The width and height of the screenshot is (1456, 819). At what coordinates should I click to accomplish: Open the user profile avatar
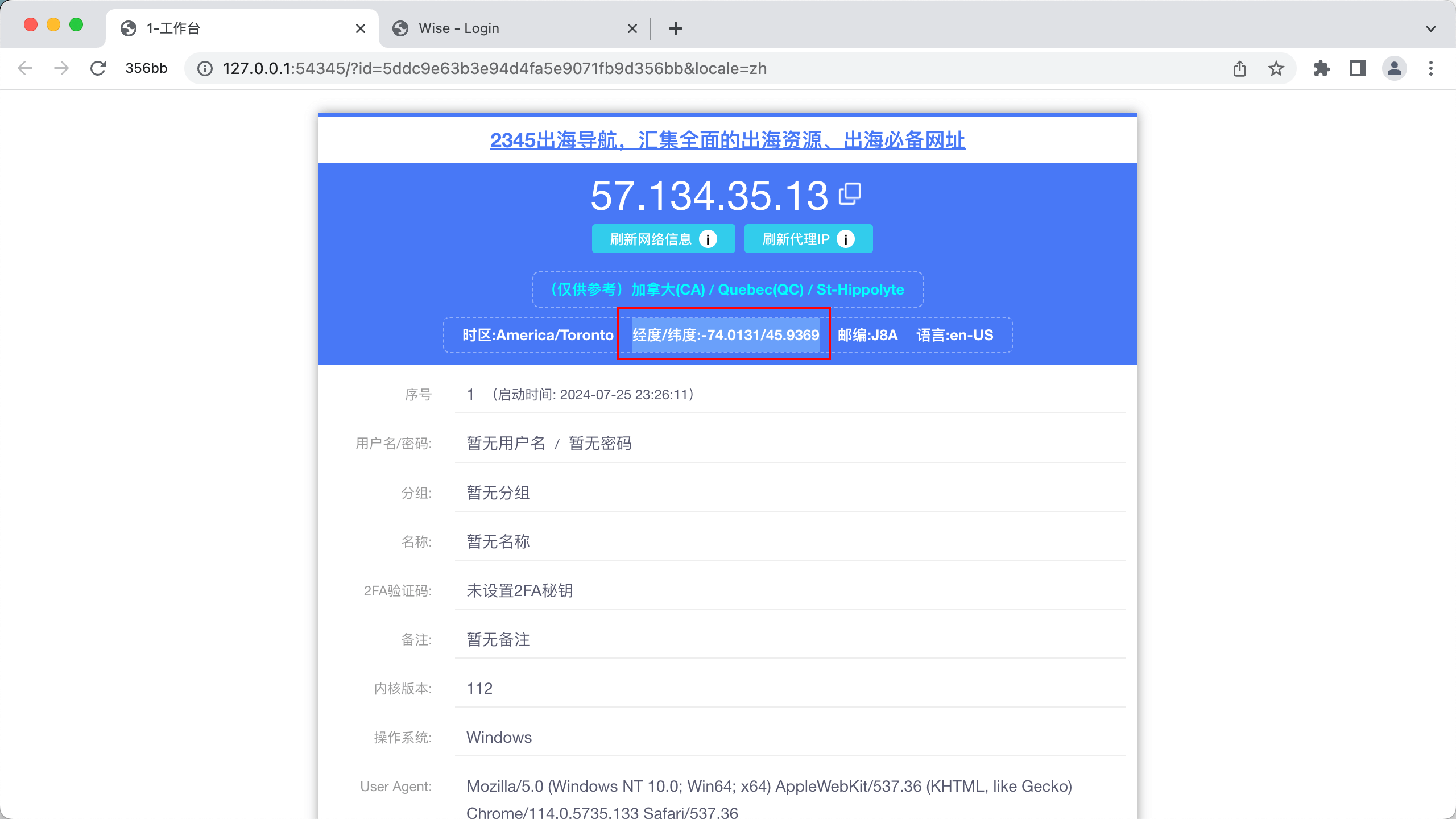tap(1394, 68)
